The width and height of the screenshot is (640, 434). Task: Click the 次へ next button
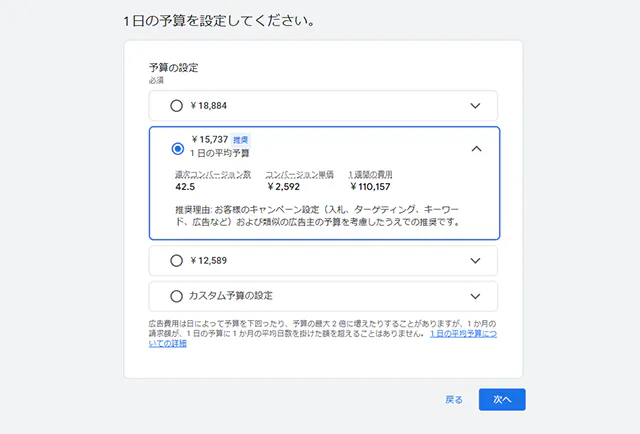click(x=502, y=399)
